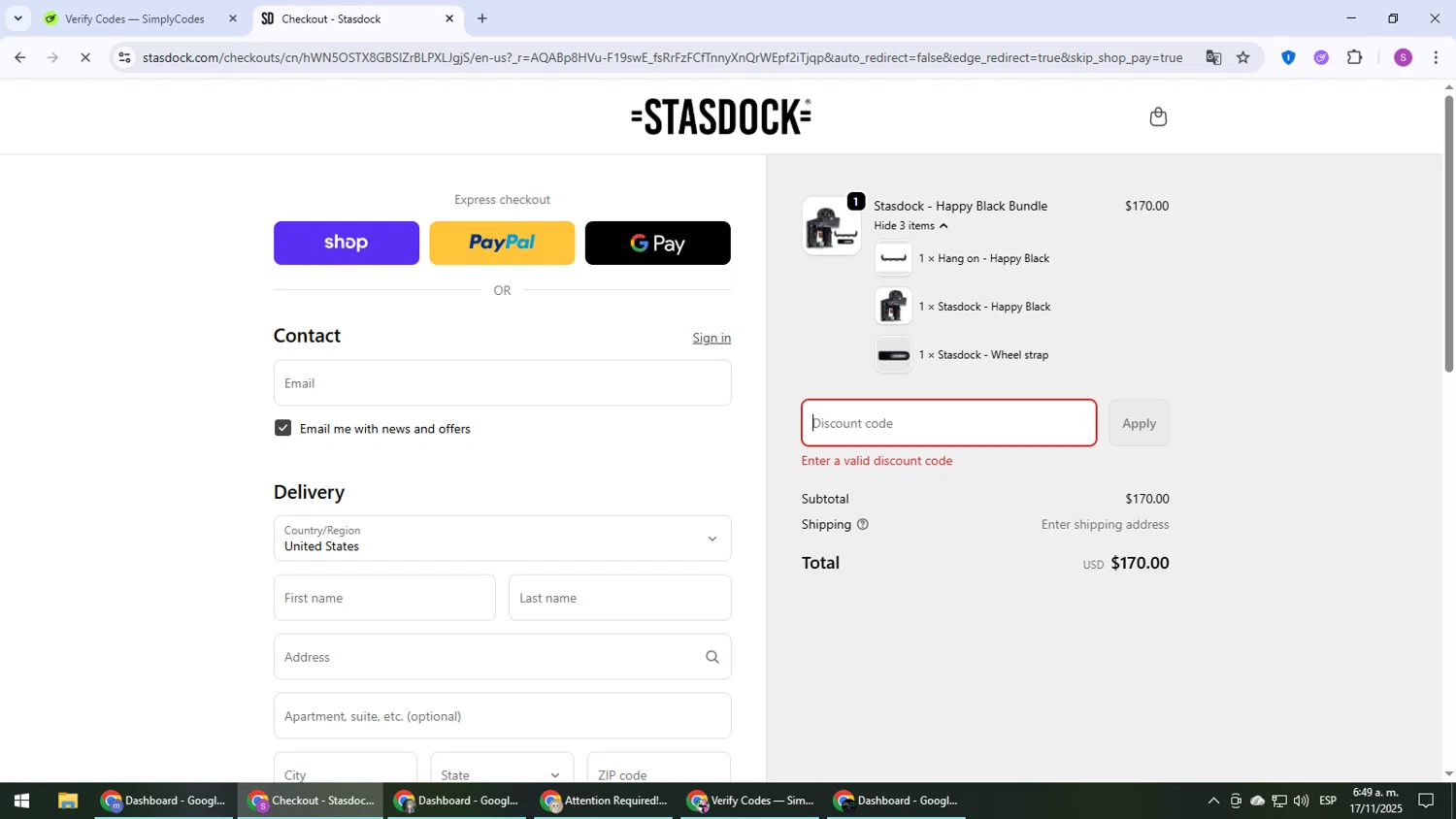Switch to Verify Codes — SimplyCodes tab
This screenshot has height=819, width=1456.
(134, 18)
